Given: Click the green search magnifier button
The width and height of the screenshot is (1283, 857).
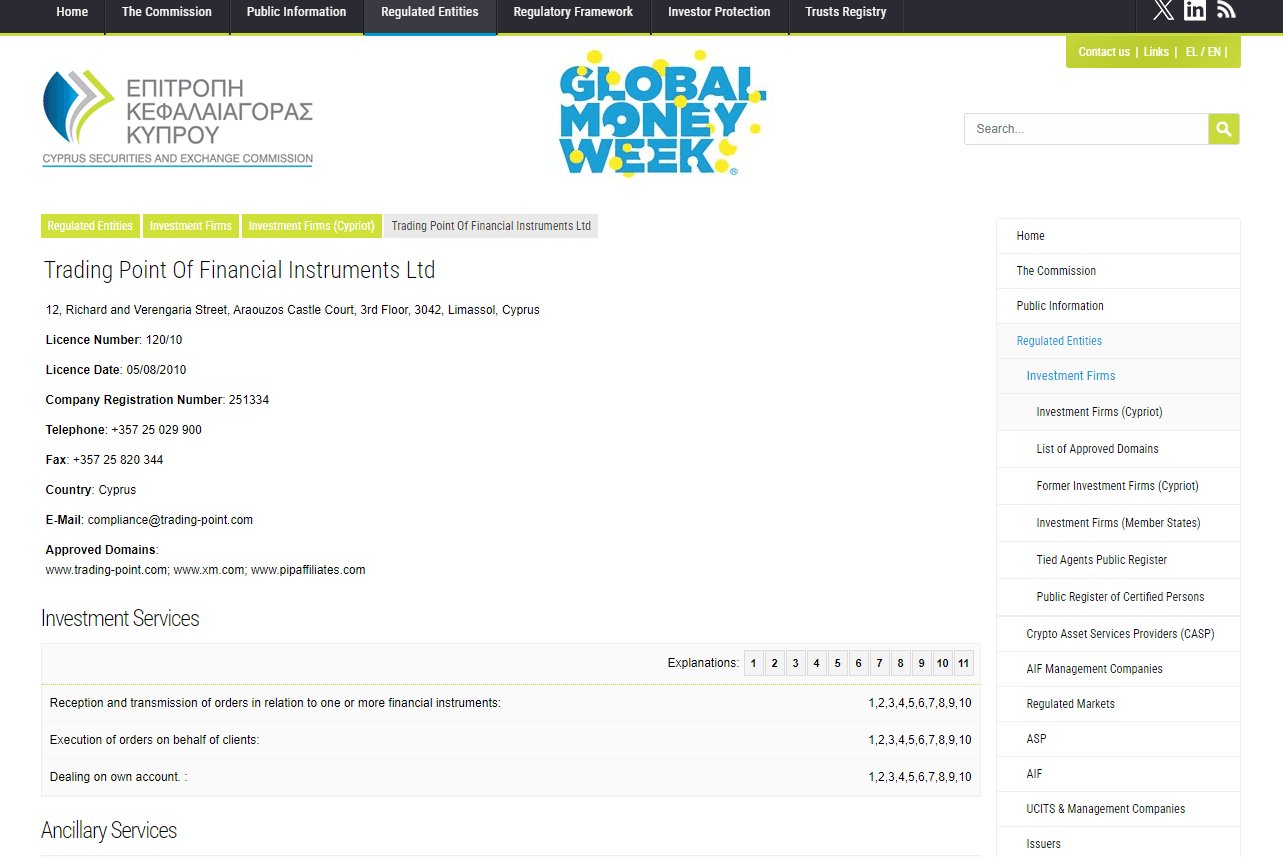Looking at the screenshot, I should (x=1224, y=129).
